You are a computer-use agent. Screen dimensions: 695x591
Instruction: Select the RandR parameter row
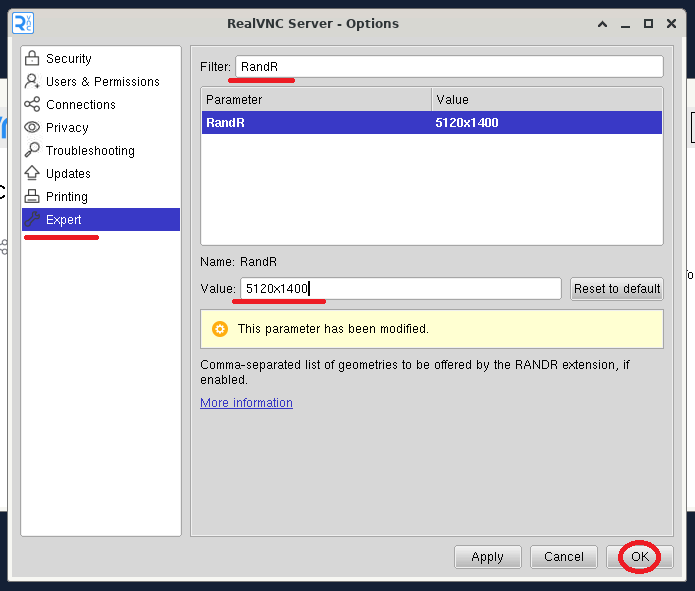[432, 122]
